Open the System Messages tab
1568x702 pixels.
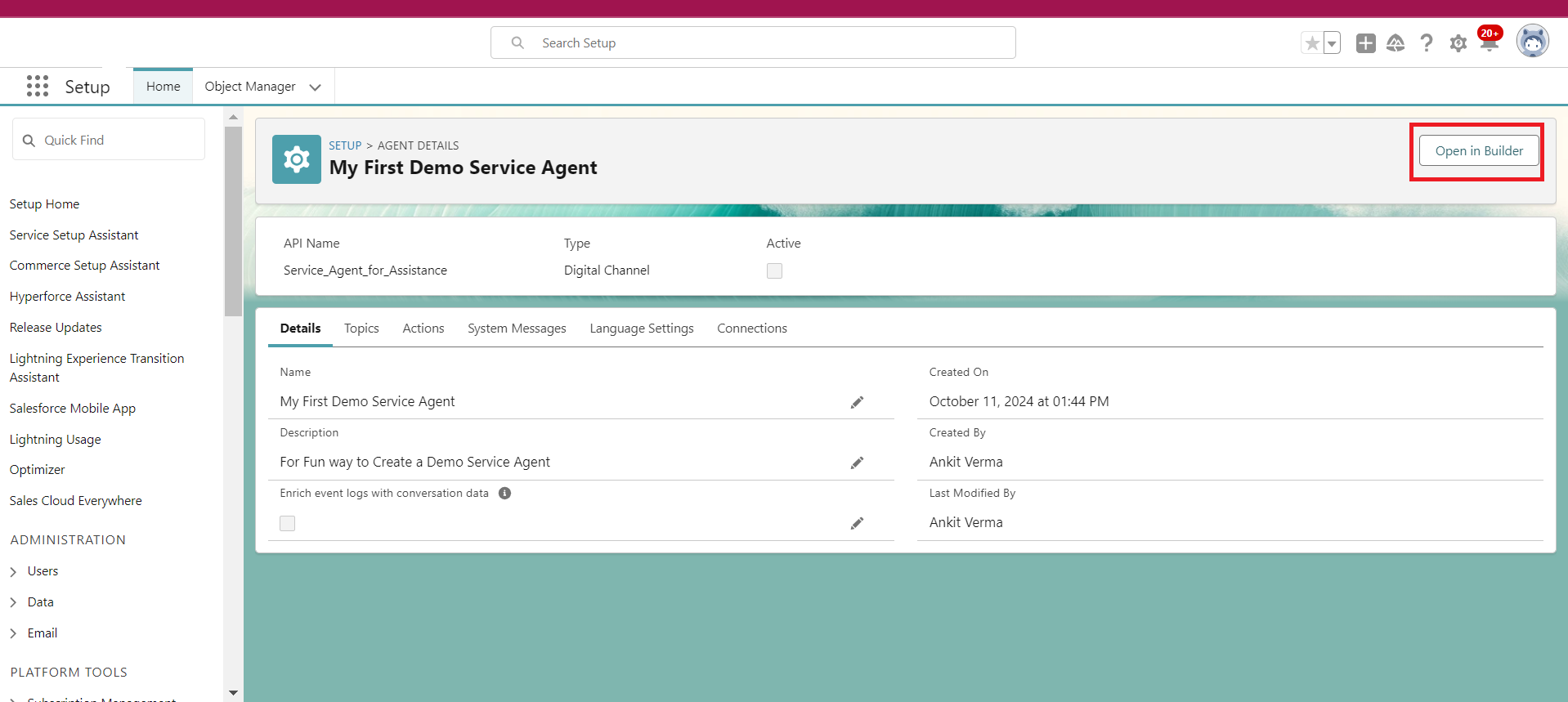tap(517, 328)
